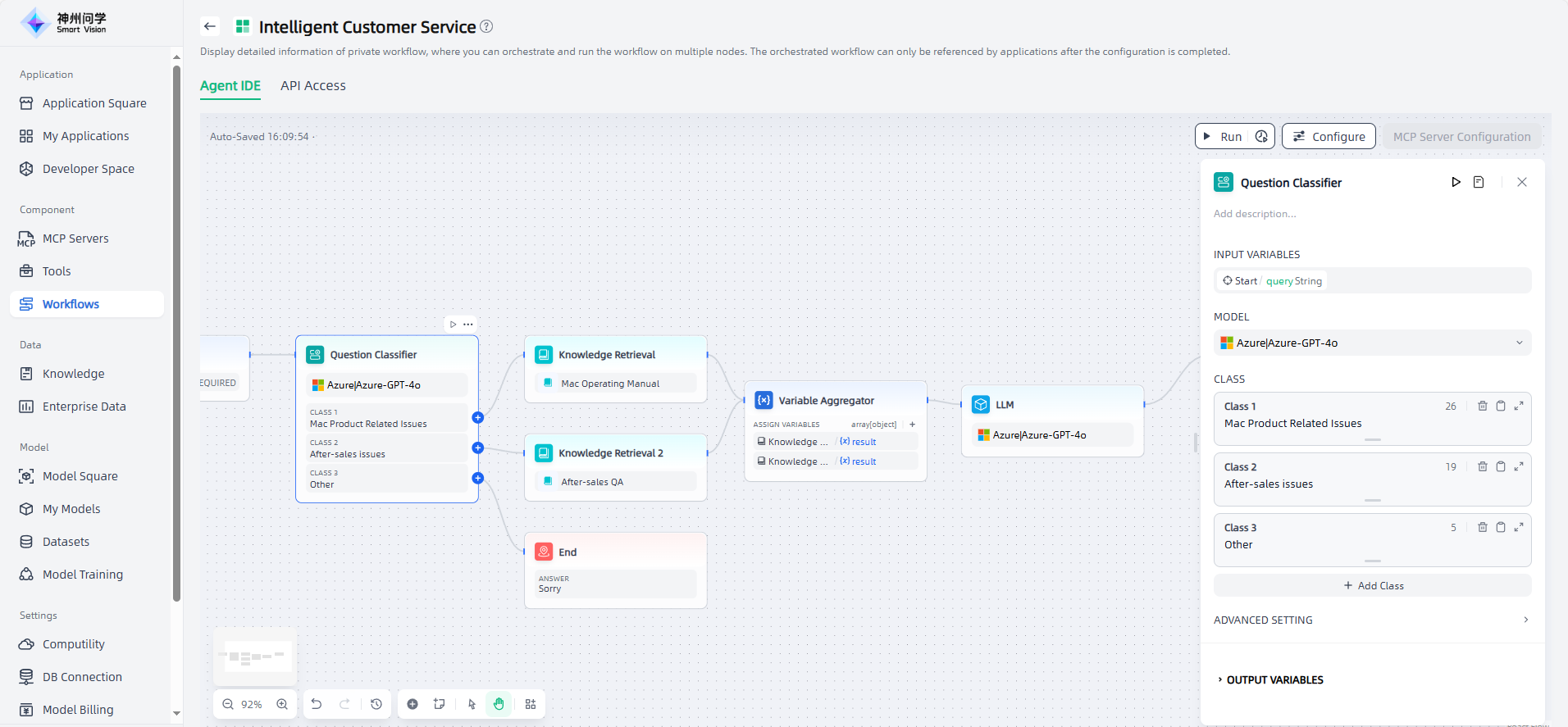Run the Question Classifier node from panel
The height and width of the screenshot is (727, 1568).
[1456, 182]
